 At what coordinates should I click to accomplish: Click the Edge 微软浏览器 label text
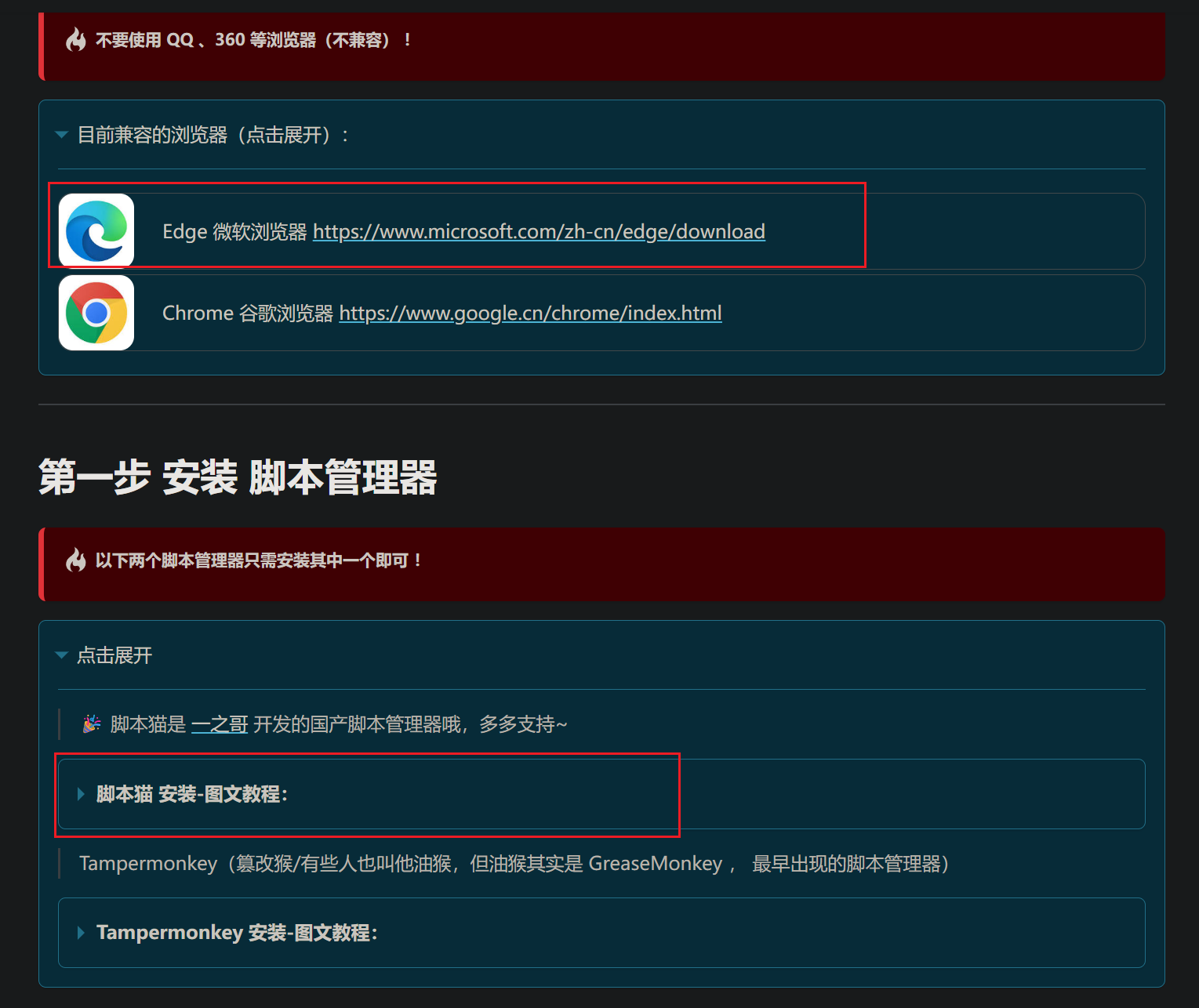[234, 232]
